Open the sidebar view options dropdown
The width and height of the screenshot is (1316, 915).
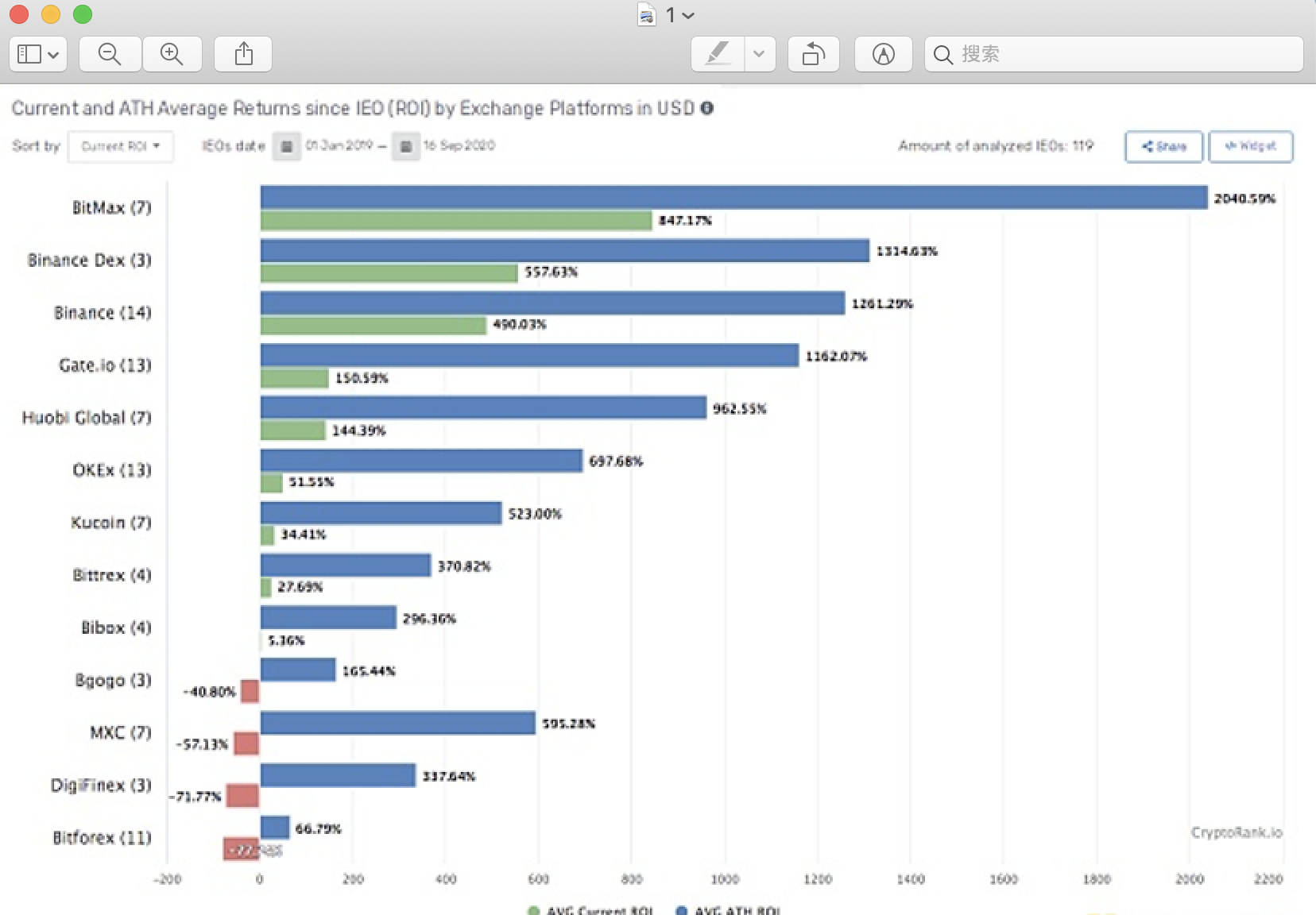point(38,54)
